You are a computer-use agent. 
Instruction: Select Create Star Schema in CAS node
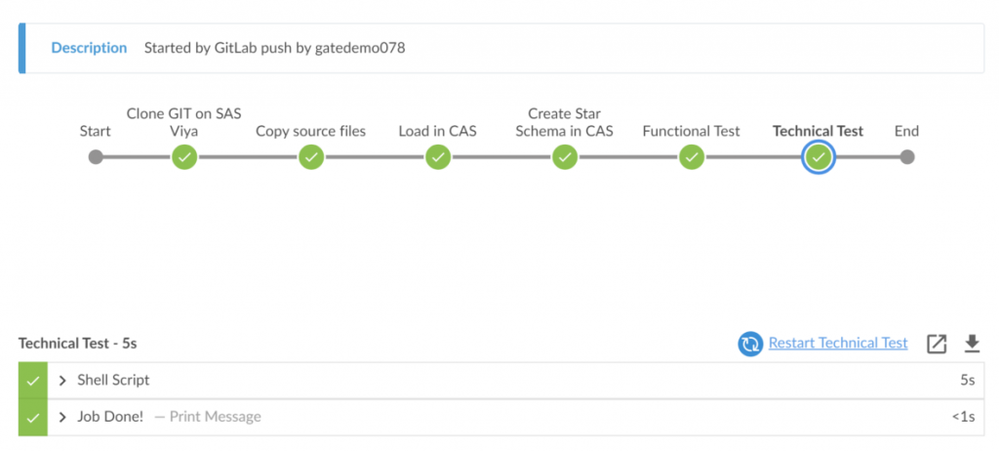565,157
